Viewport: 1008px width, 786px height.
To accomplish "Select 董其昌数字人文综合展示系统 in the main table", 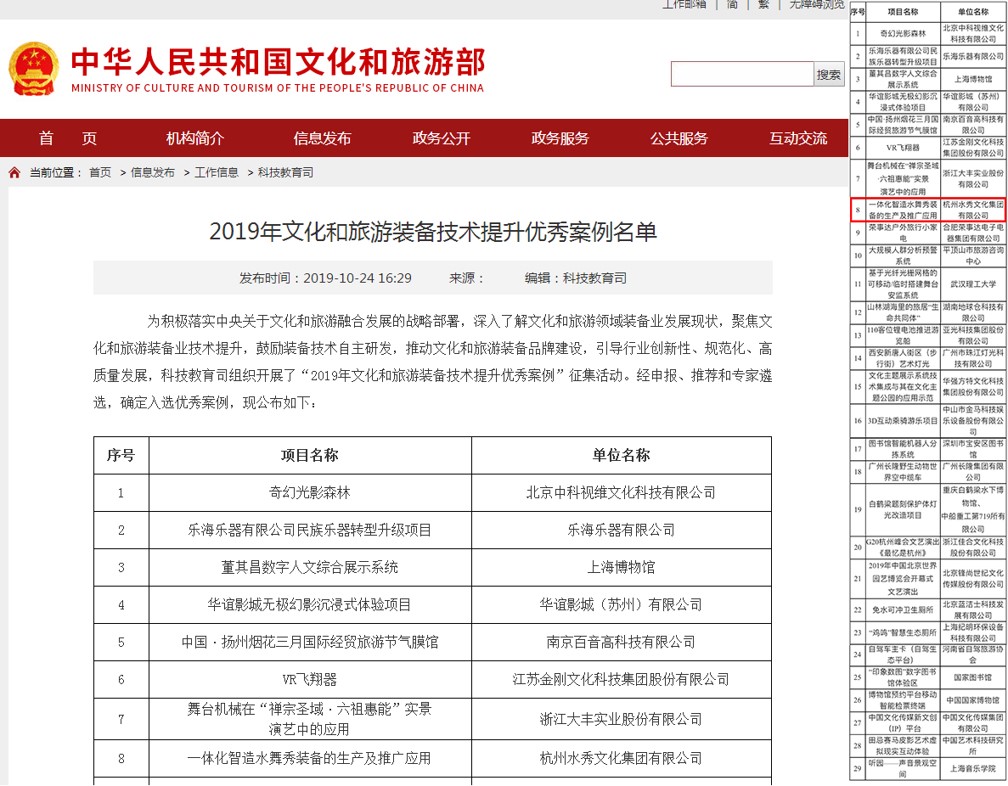I will tap(309, 567).
